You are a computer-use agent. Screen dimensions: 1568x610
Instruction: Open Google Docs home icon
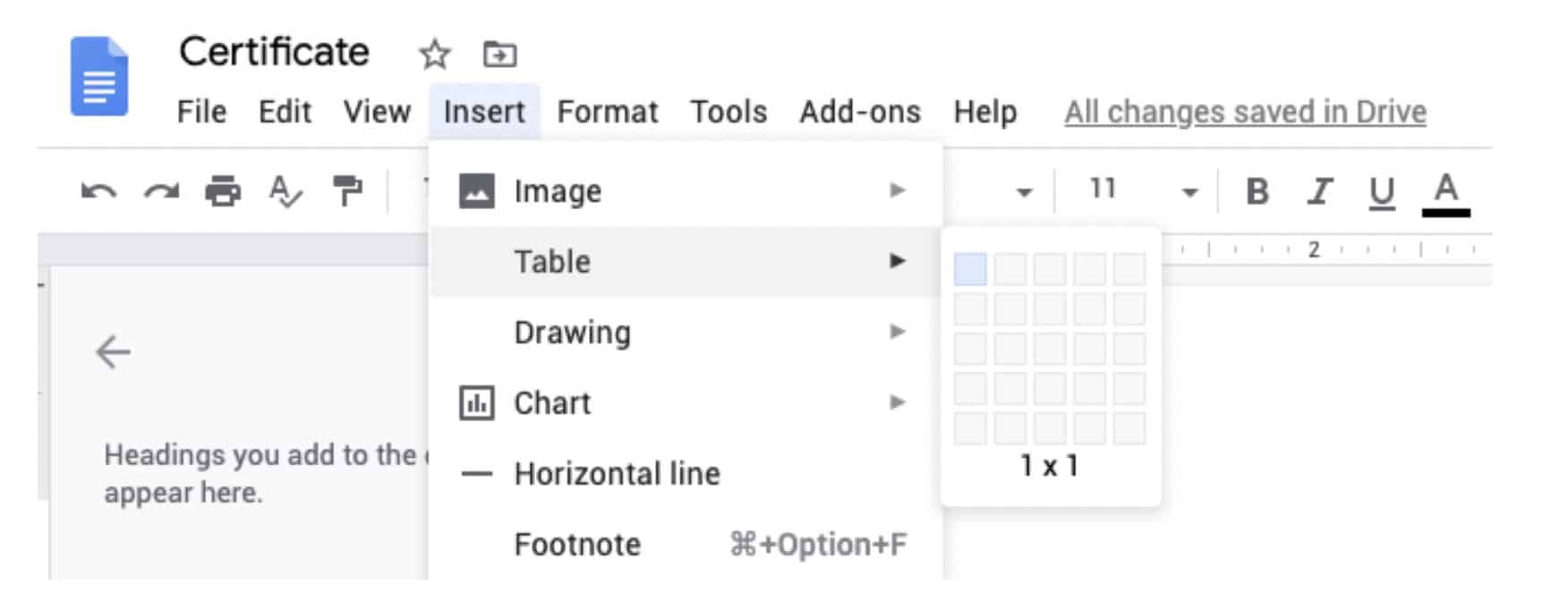point(99,77)
